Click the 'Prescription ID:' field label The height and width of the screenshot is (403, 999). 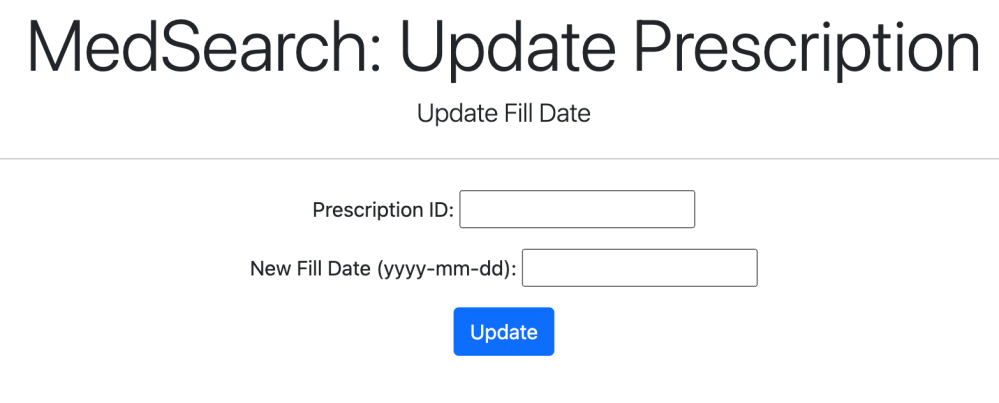(383, 210)
